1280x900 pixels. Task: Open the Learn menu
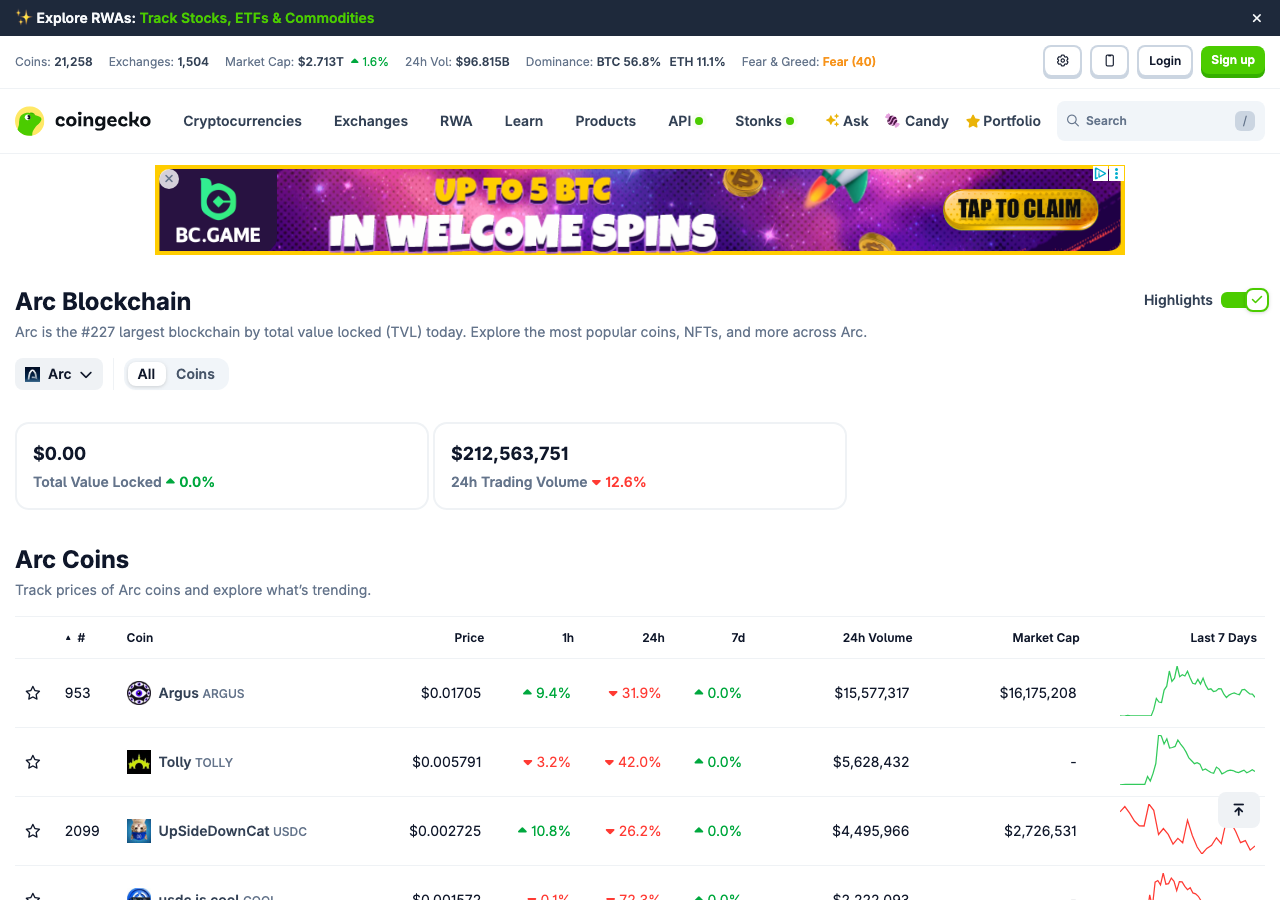(x=524, y=121)
